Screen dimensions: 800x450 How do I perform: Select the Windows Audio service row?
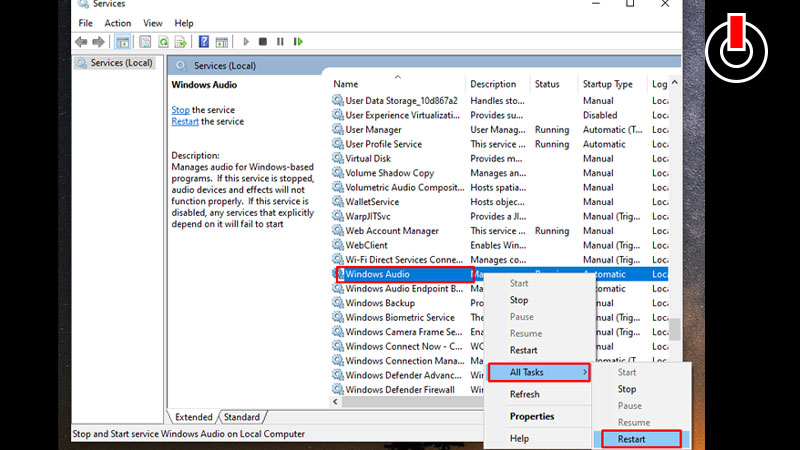(405, 274)
